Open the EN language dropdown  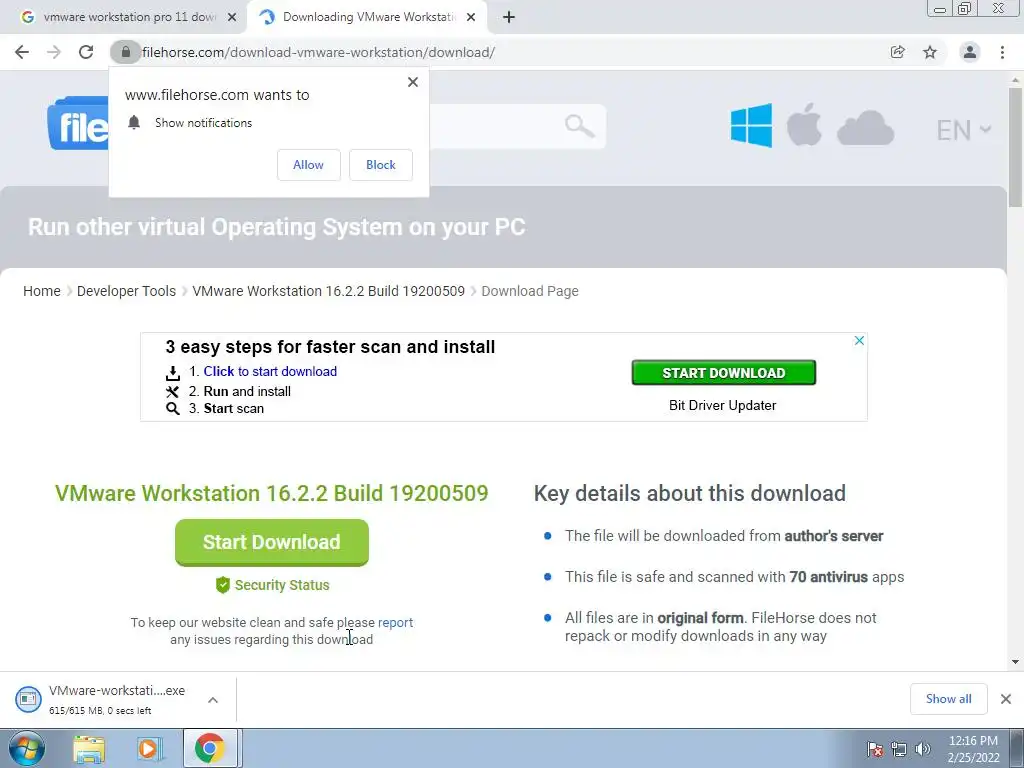(x=963, y=130)
